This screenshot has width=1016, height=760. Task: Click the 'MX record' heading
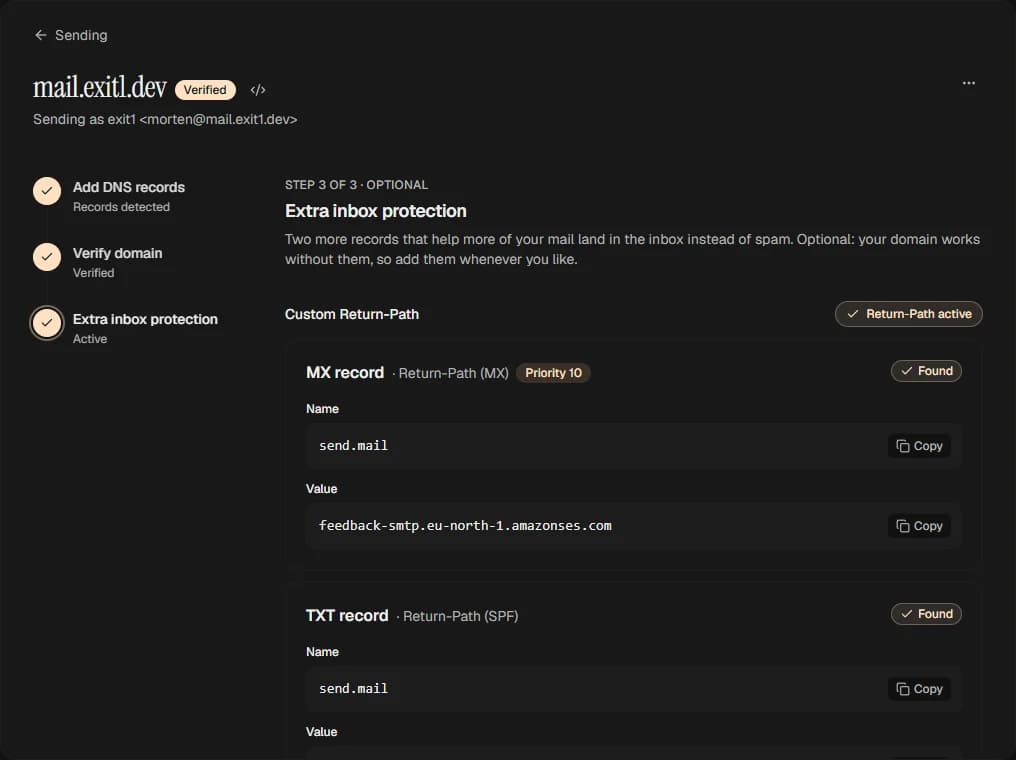345,373
